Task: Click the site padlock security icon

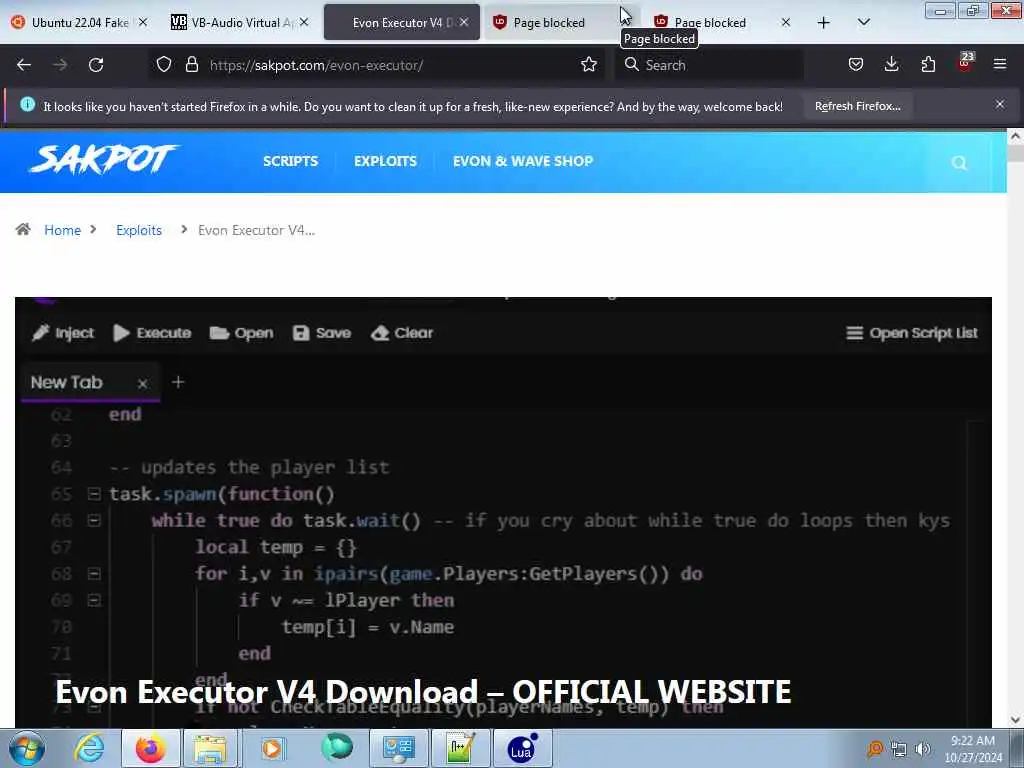Action: point(191,65)
